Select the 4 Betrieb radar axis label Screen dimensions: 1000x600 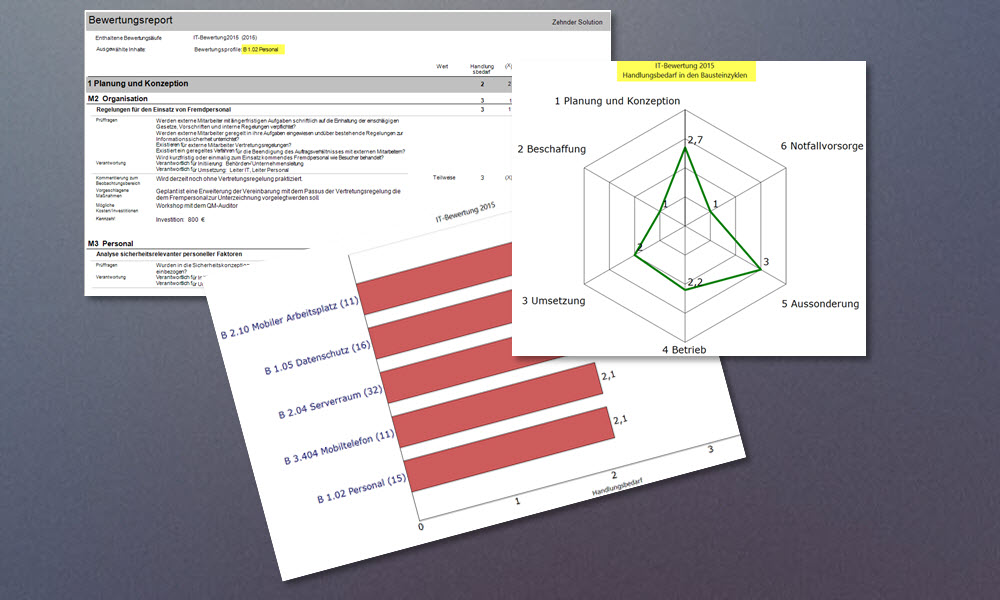(684, 349)
